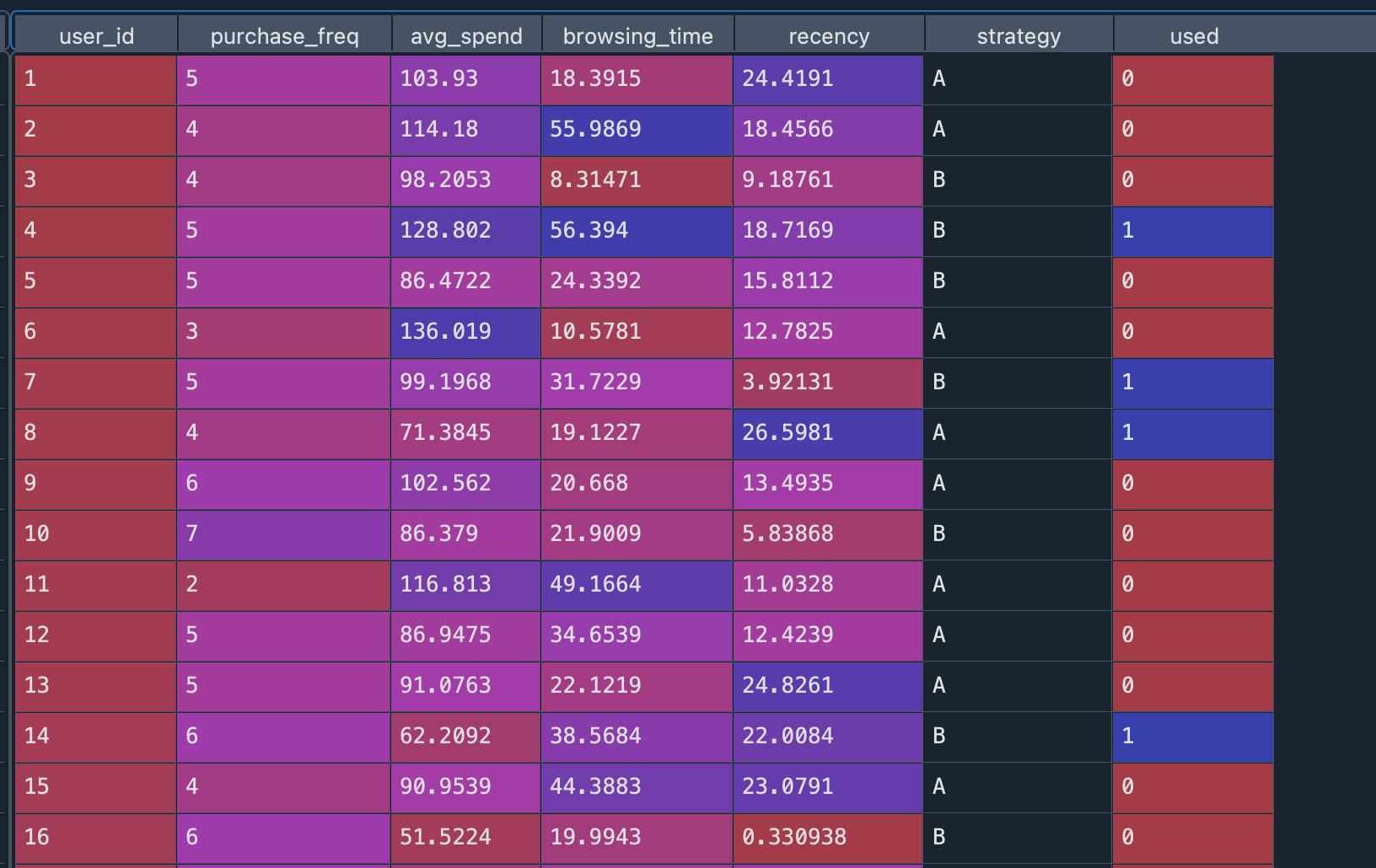This screenshot has height=868, width=1376.
Task: Select purchase_freq value 7
Action: click(283, 535)
